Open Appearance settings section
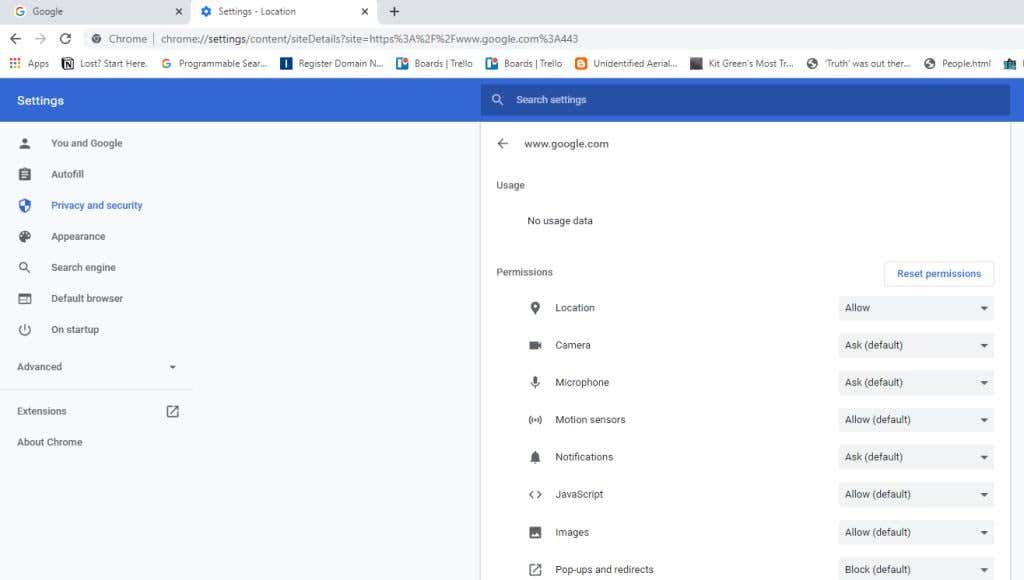This screenshot has width=1024, height=580. (x=78, y=236)
